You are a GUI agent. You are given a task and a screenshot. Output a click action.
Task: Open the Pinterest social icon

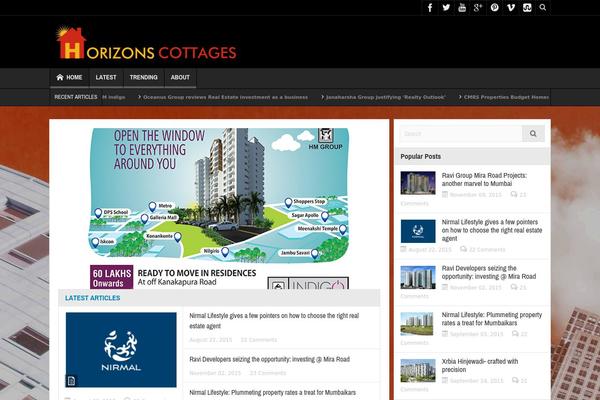click(x=494, y=8)
